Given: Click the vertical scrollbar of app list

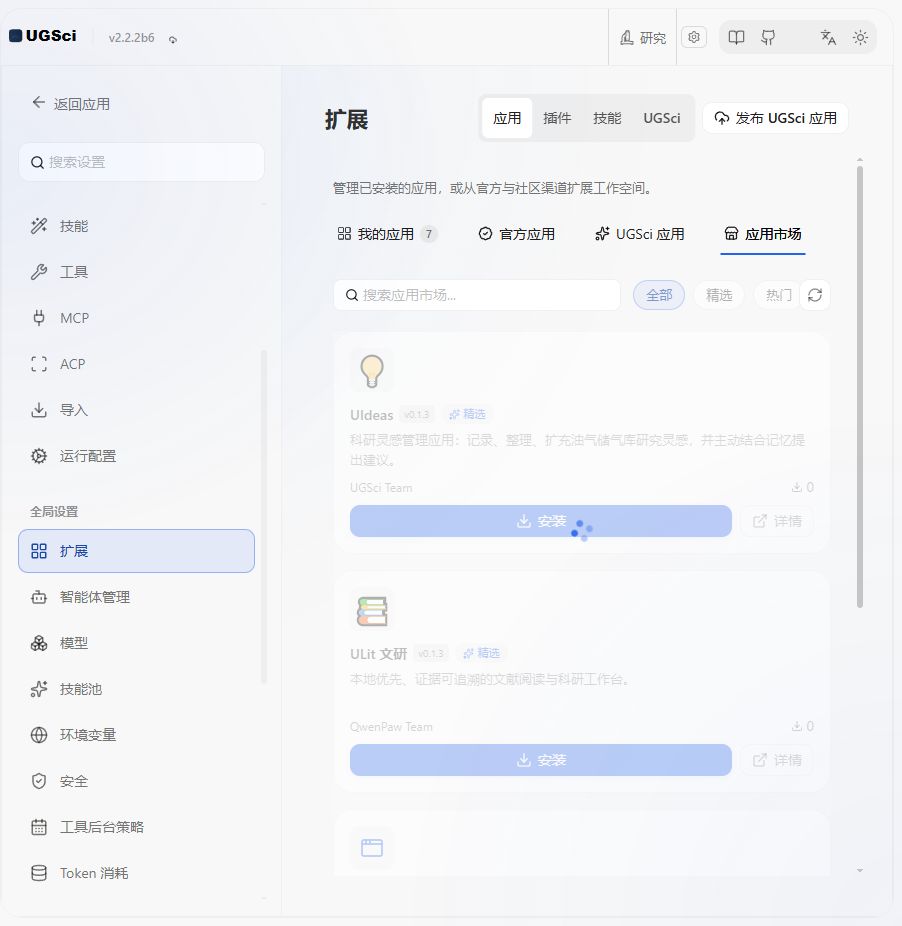Looking at the screenshot, I should point(859,387).
